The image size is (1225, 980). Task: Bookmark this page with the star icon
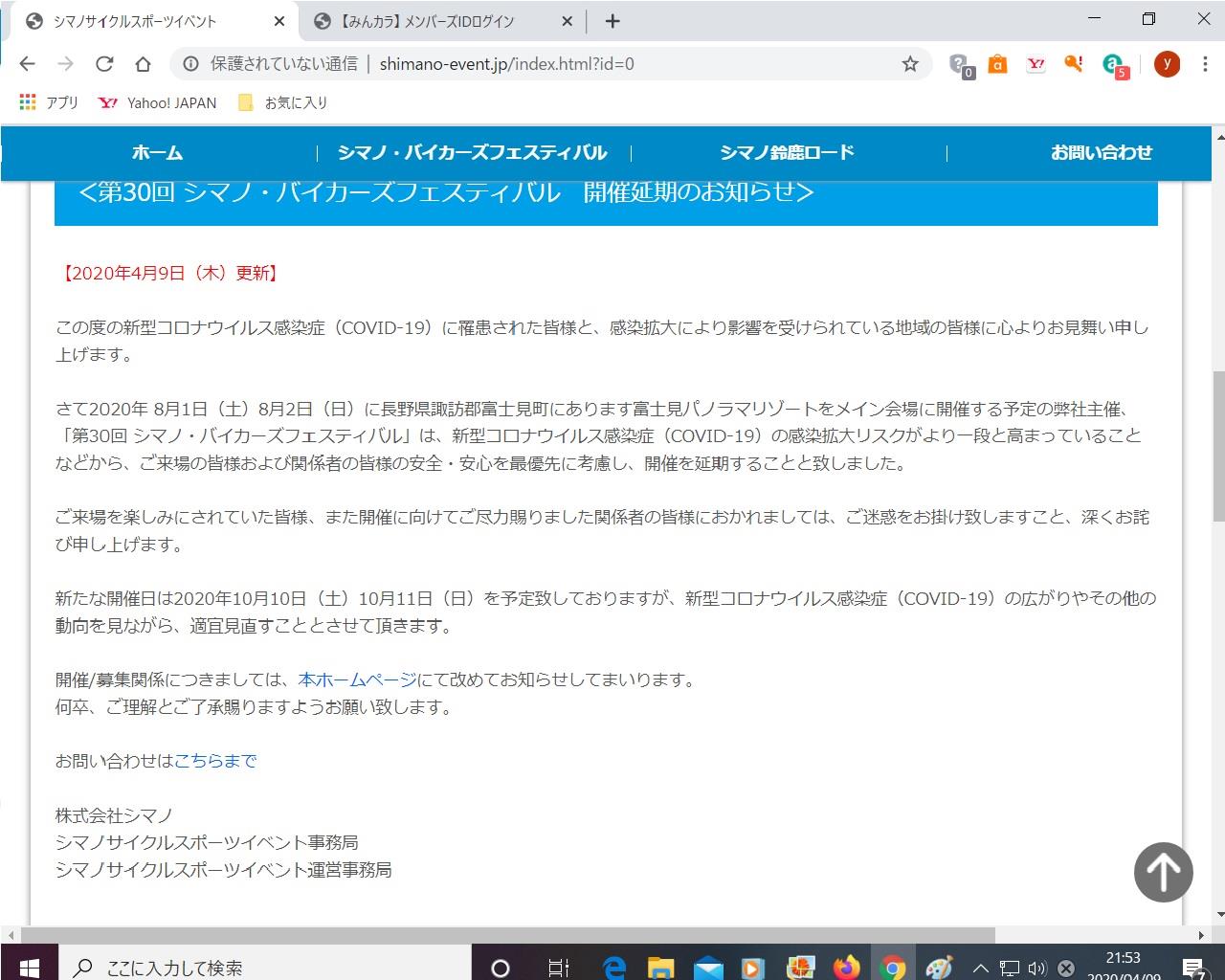(x=910, y=64)
